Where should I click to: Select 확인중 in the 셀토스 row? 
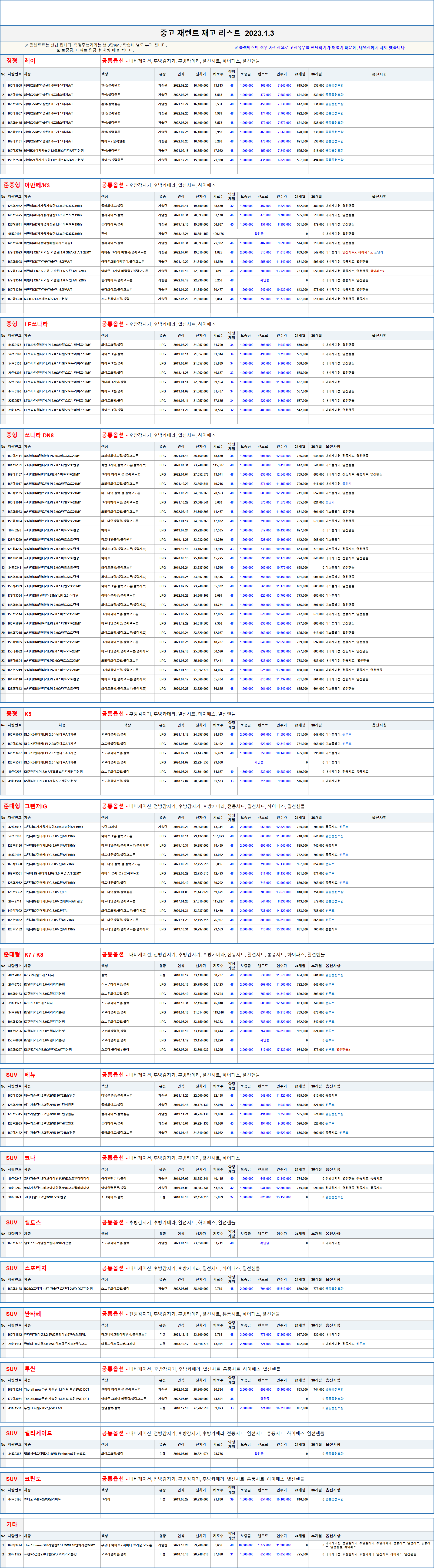tap(264, 1244)
